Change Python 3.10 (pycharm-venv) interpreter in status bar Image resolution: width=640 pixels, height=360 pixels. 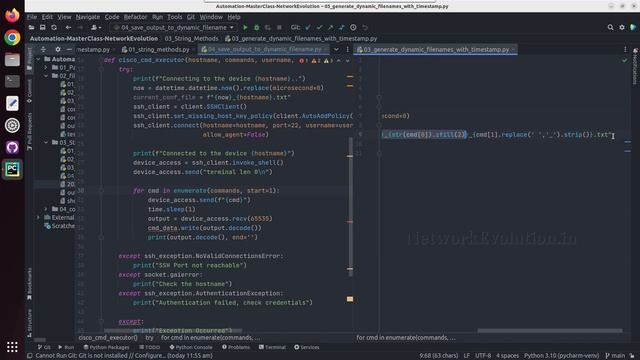click(x=562, y=356)
